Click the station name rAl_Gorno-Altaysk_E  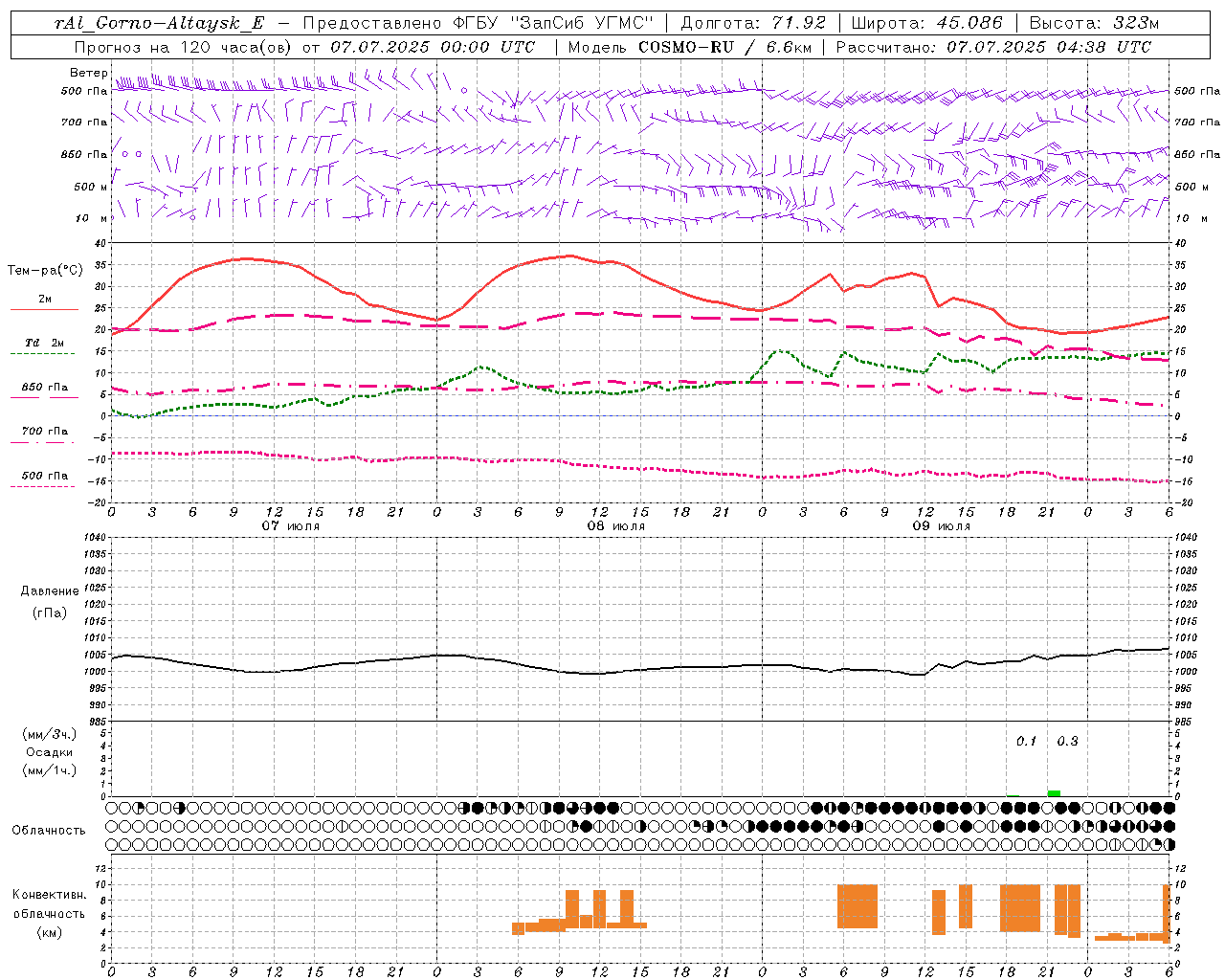[x=159, y=23]
